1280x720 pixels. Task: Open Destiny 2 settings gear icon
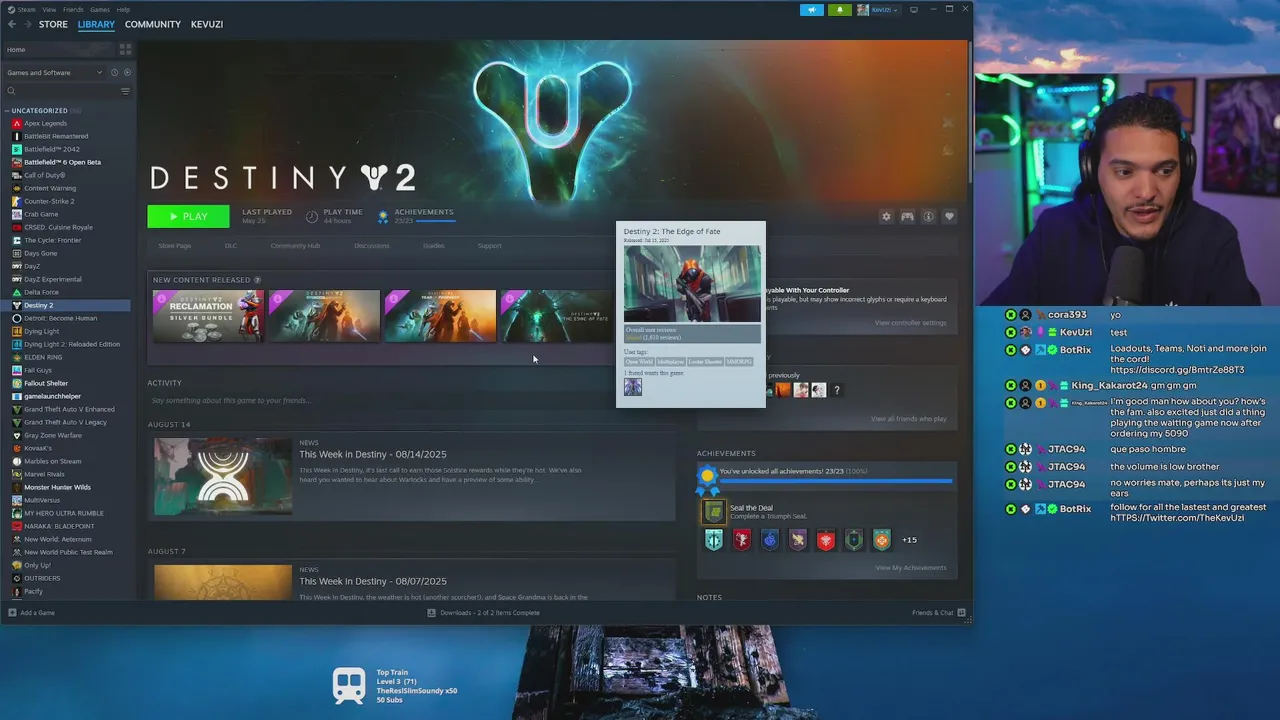point(886,216)
